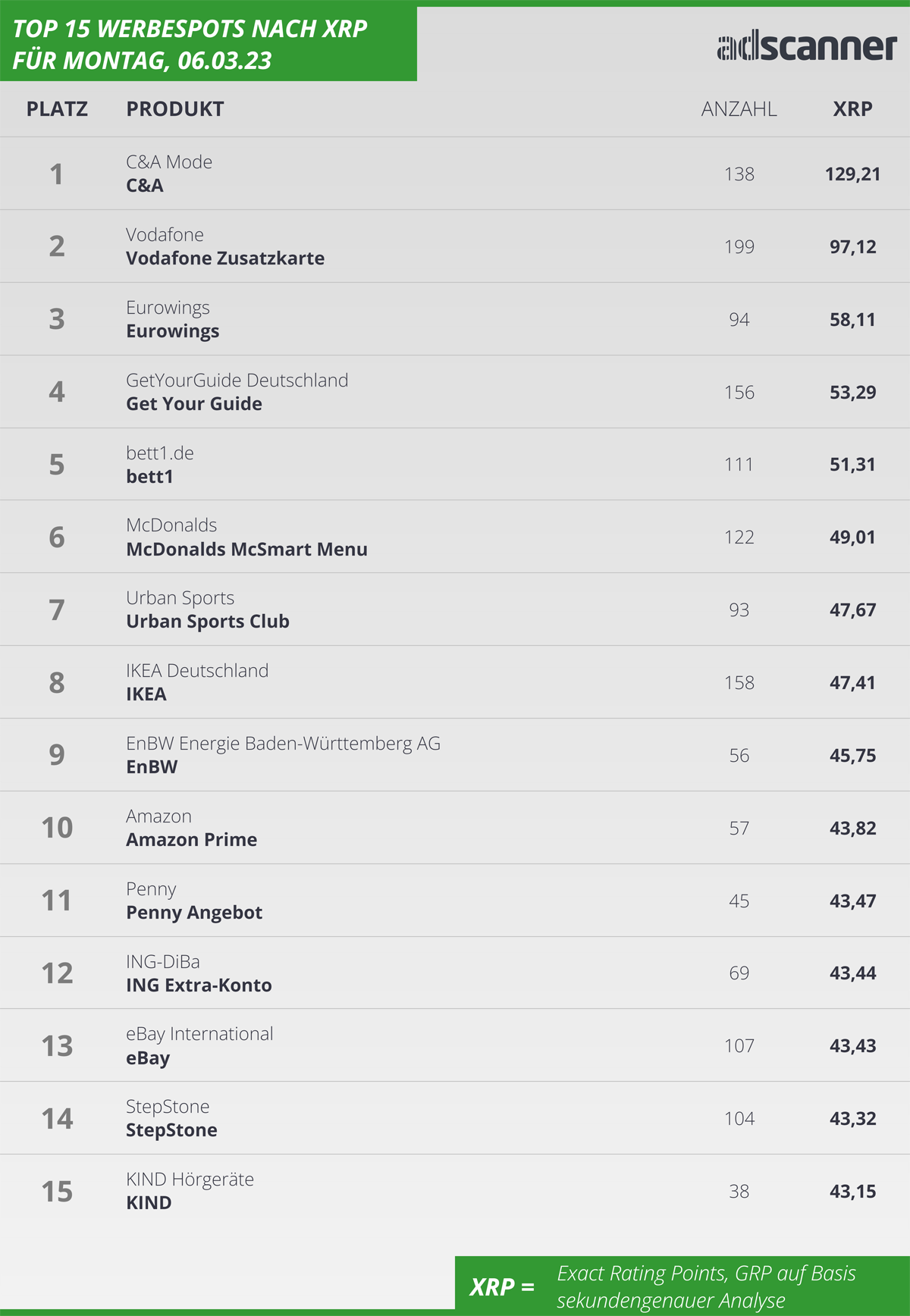Select the IKEA product name
This screenshot has width=910, height=1316.
point(146,694)
